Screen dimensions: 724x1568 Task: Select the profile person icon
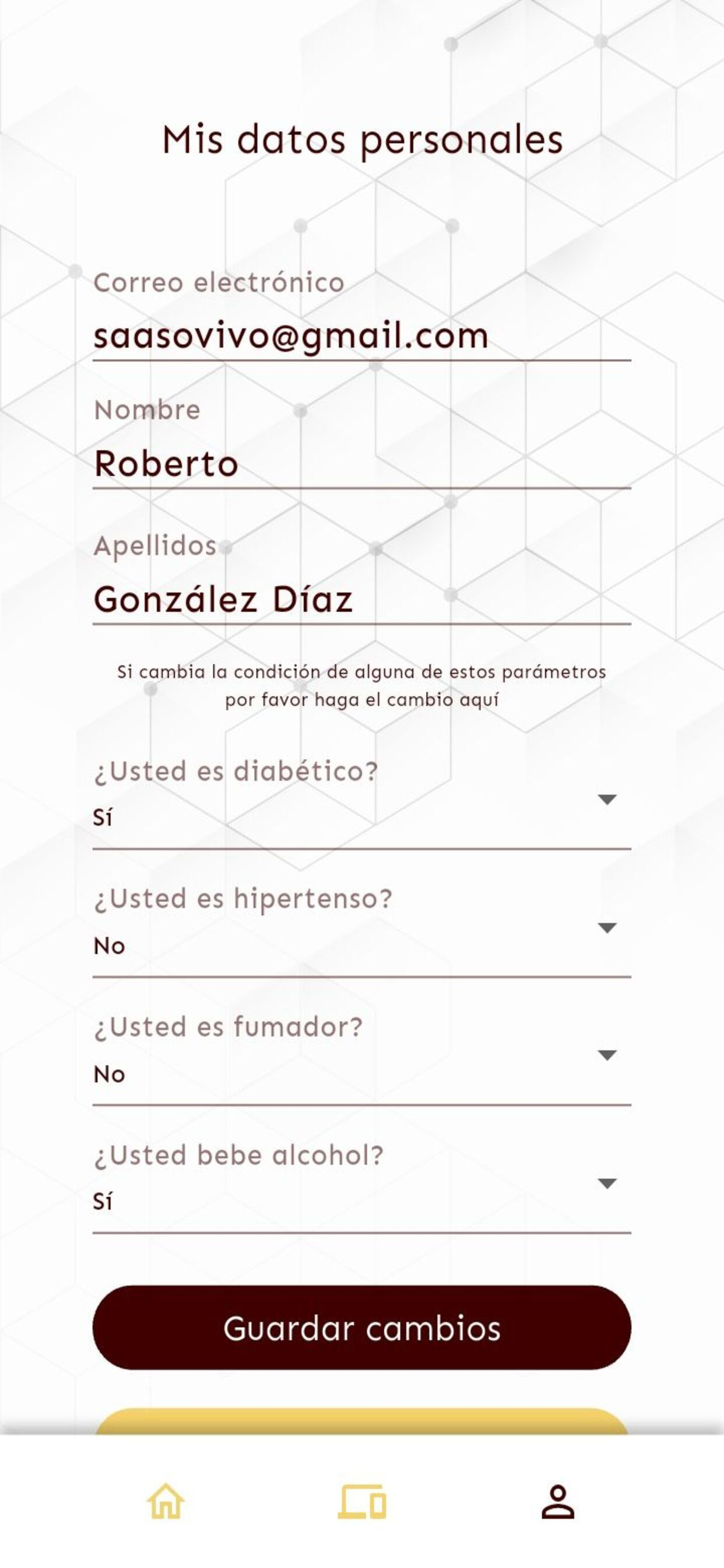[558, 1501]
